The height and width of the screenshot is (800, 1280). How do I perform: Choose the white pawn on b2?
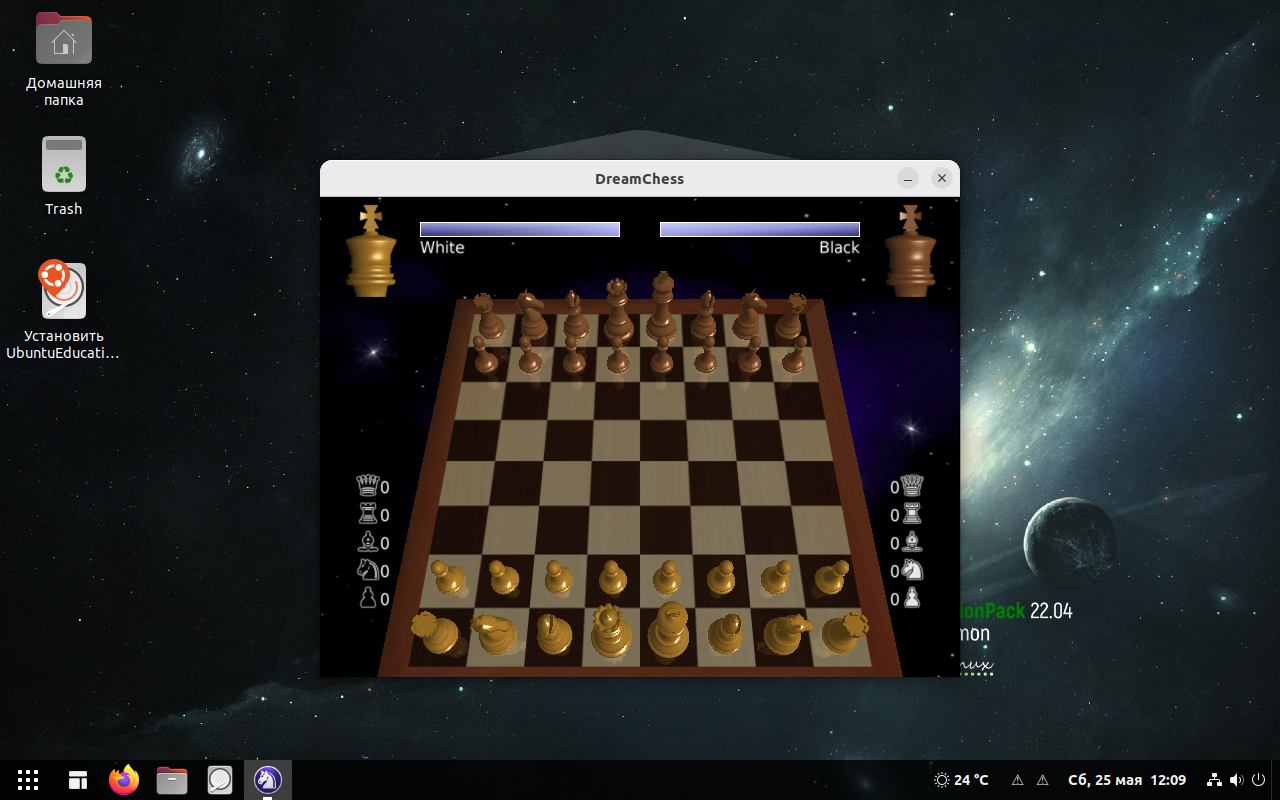coord(503,577)
